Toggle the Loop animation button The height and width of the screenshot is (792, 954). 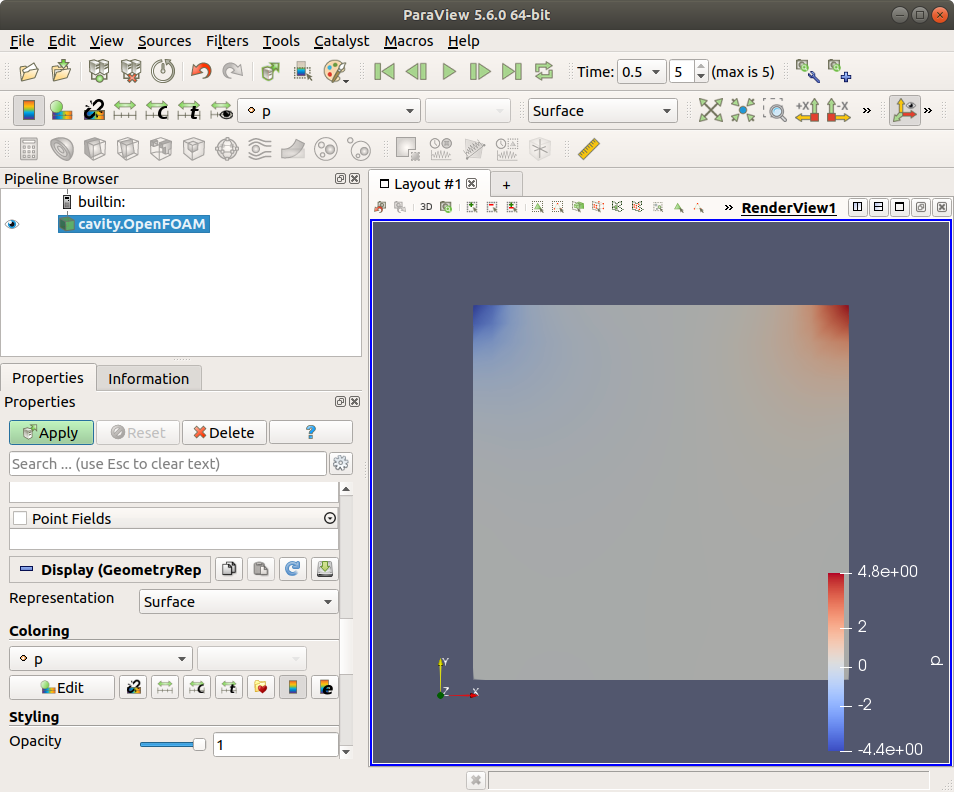(x=543, y=71)
